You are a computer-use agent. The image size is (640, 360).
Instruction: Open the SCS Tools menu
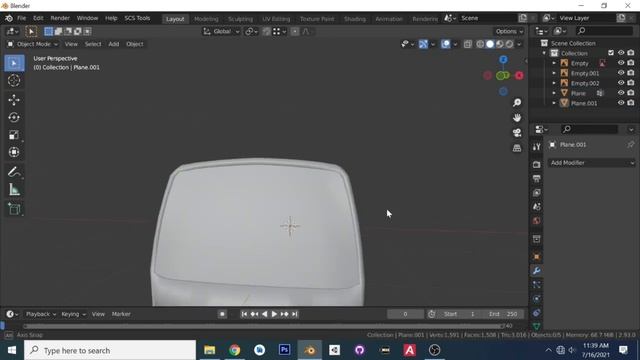point(137,18)
